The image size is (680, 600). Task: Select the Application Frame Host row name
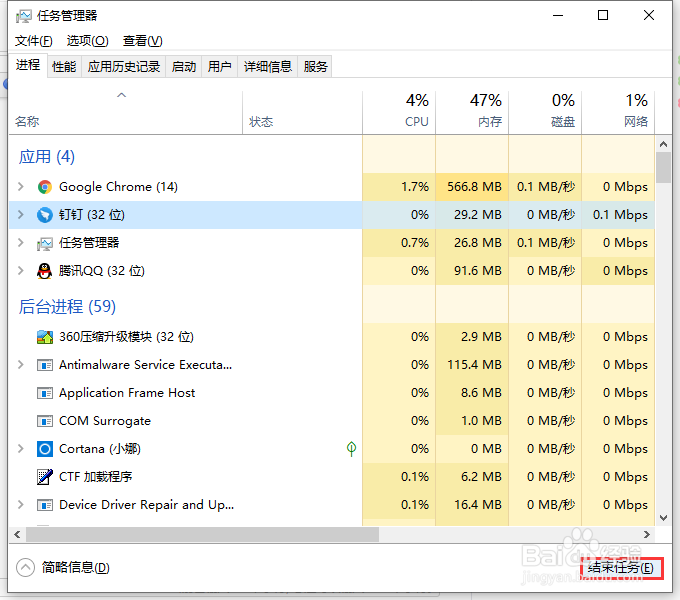pyautogui.click(x=127, y=393)
